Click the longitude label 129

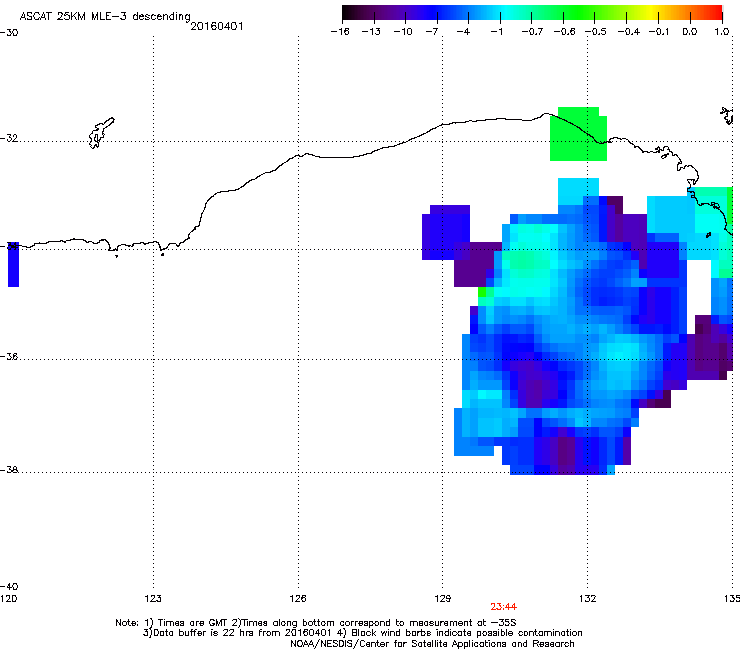click(x=443, y=599)
